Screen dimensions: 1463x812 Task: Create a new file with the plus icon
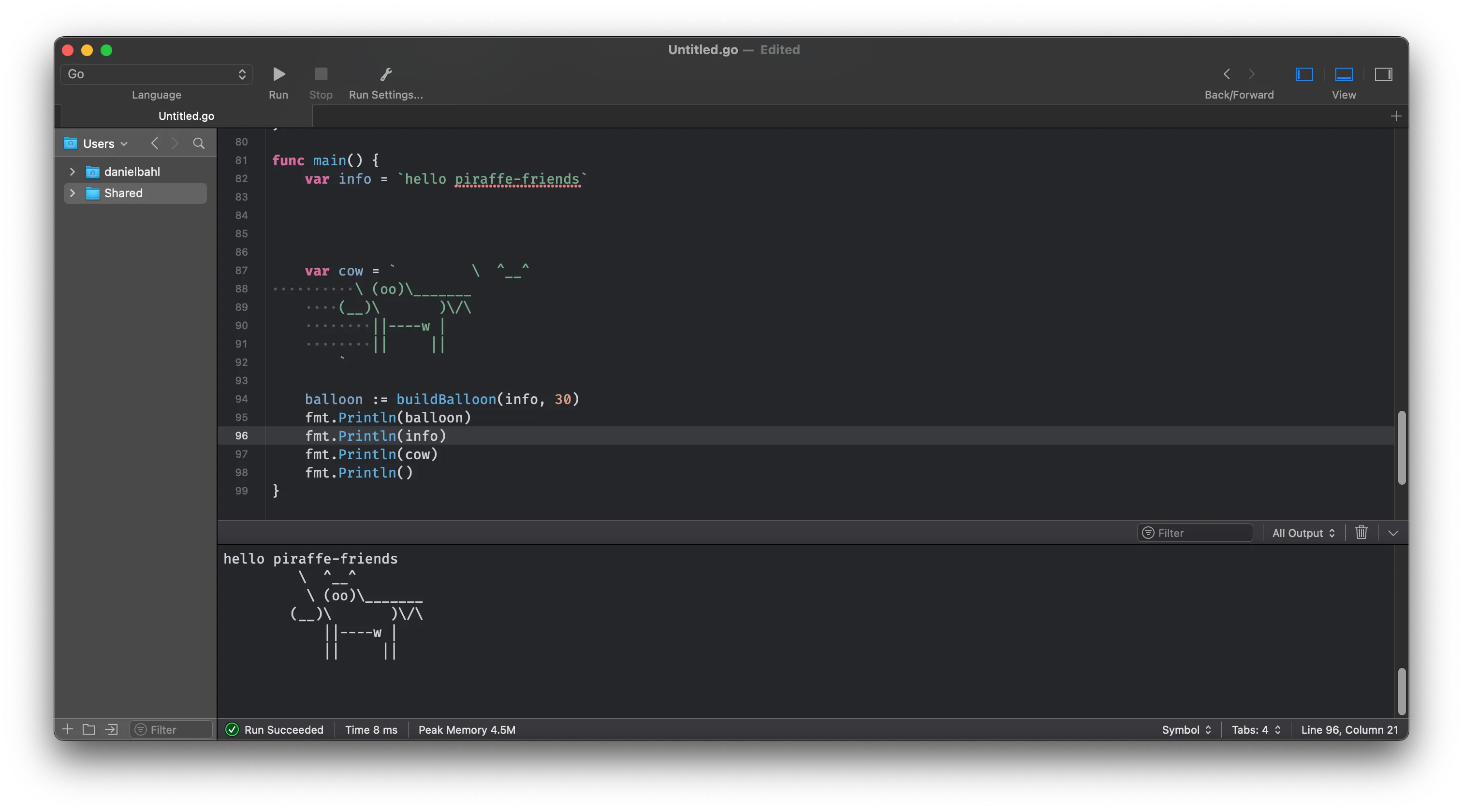tap(68, 730)
